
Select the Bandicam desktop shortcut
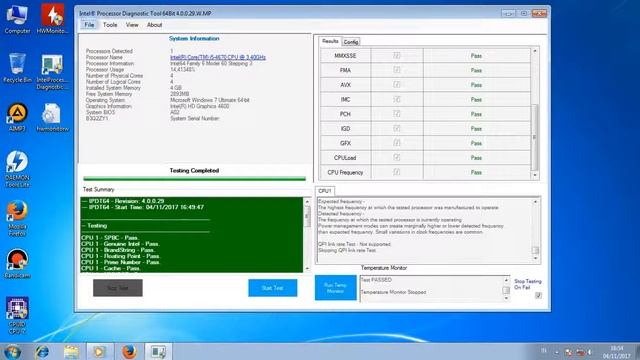[17, 264]
